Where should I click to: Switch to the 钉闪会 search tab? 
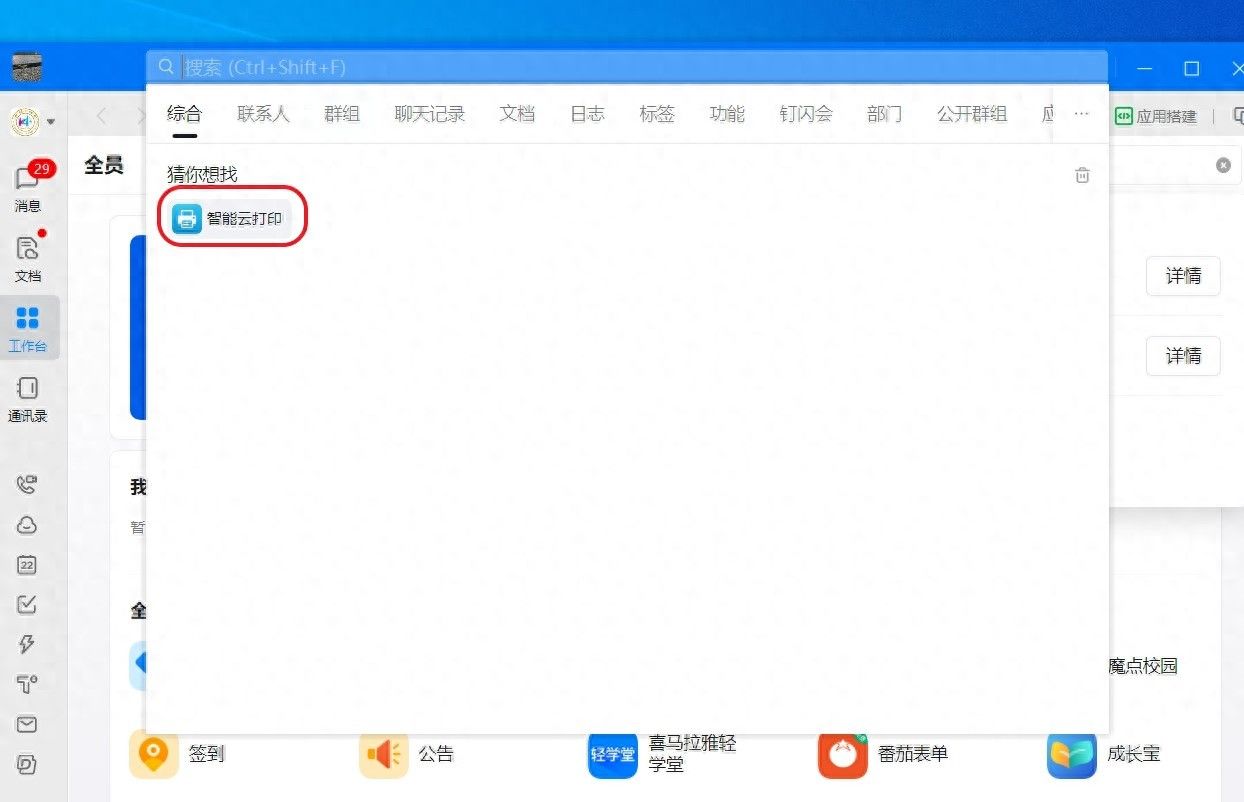(806, 114)
